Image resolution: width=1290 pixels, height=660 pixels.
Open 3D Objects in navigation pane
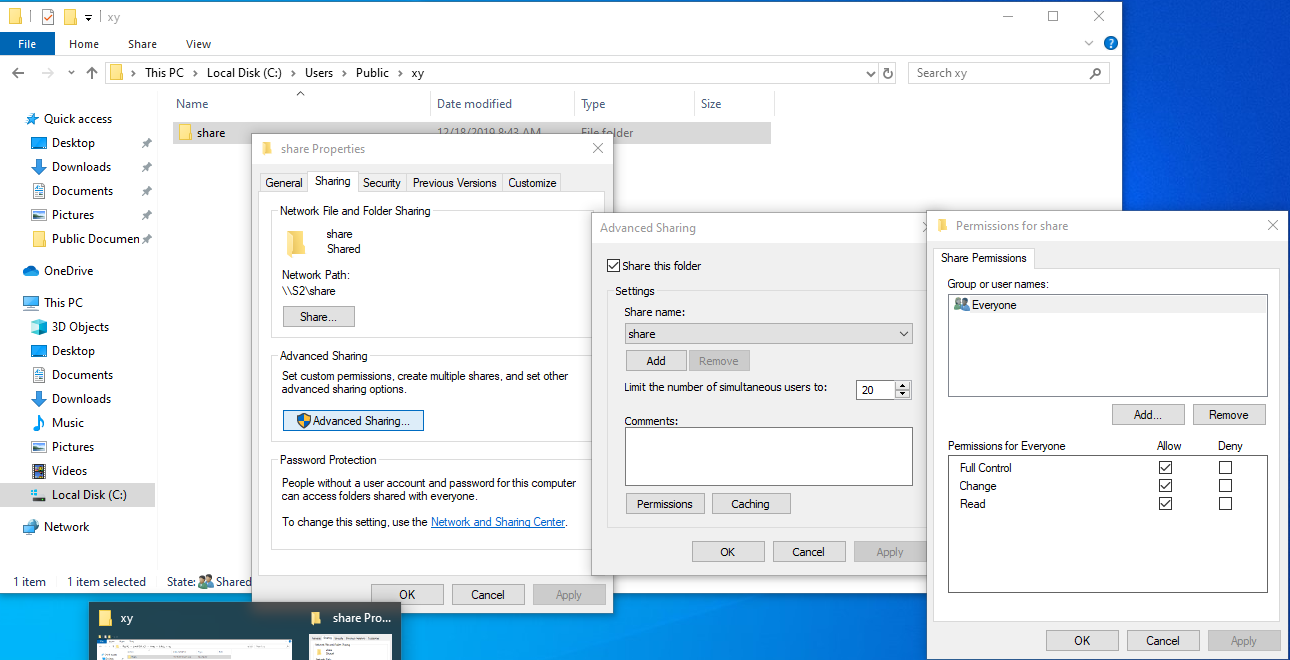tap(80, 327)
